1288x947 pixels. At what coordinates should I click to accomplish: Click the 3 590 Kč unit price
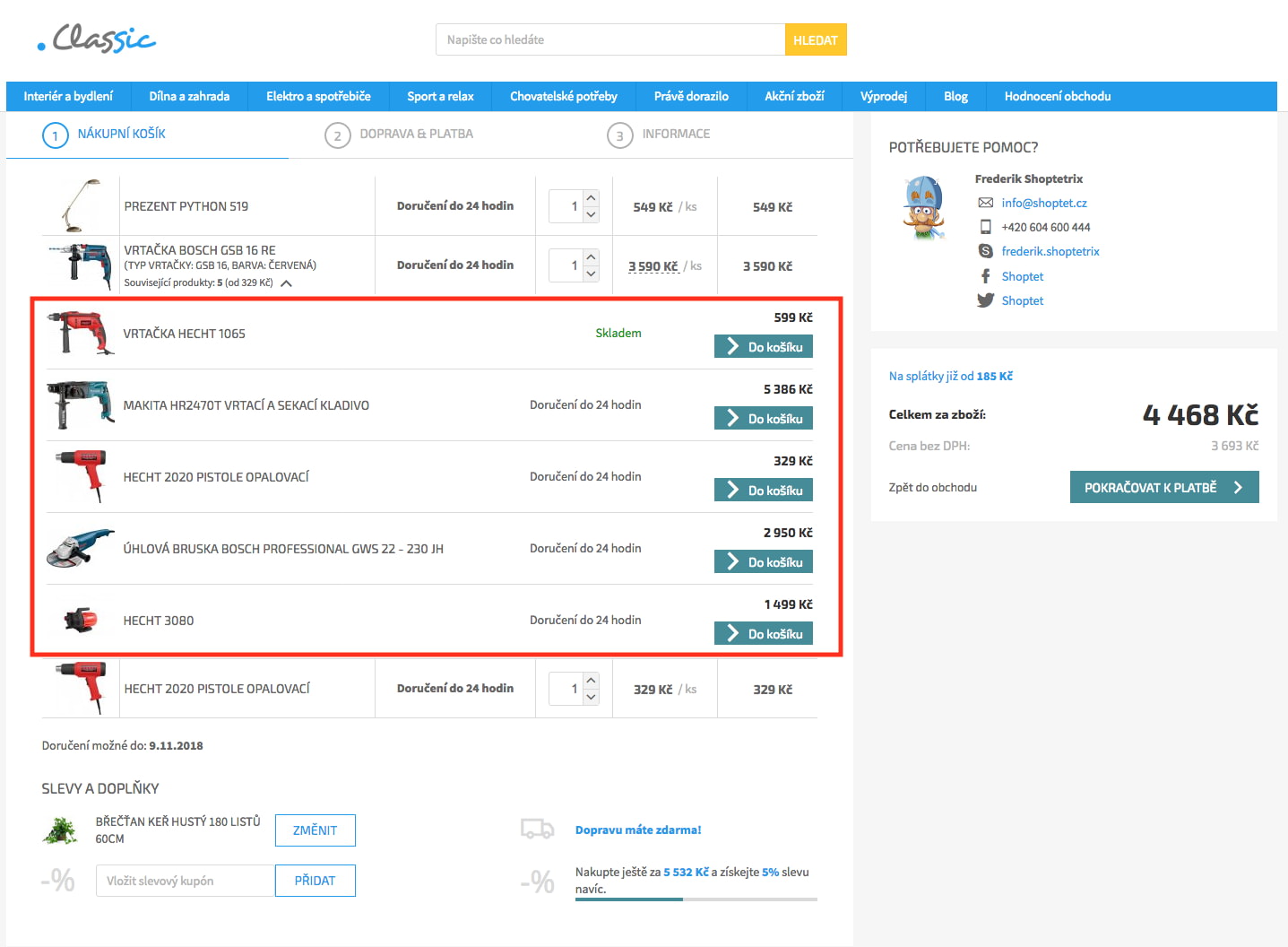click(653, 266)
